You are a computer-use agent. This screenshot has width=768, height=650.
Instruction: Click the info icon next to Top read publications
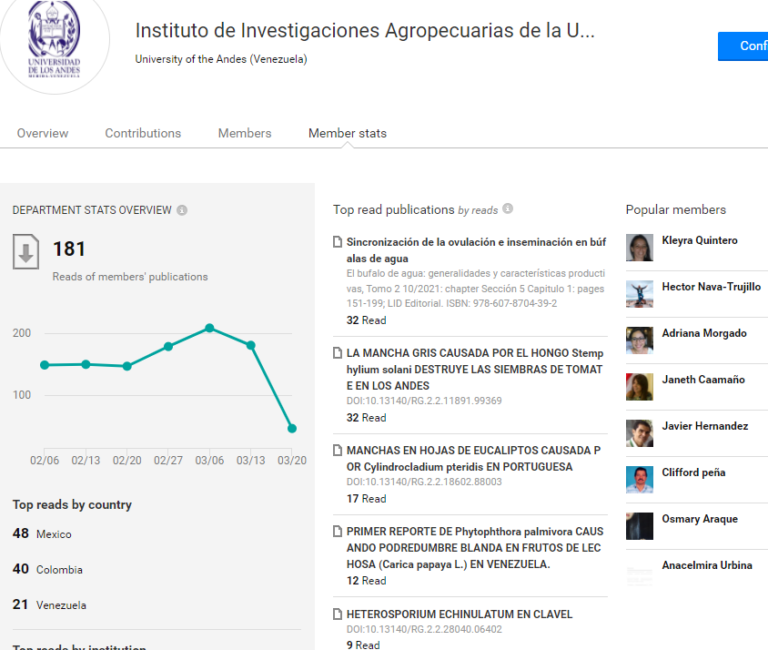(508, 208)
